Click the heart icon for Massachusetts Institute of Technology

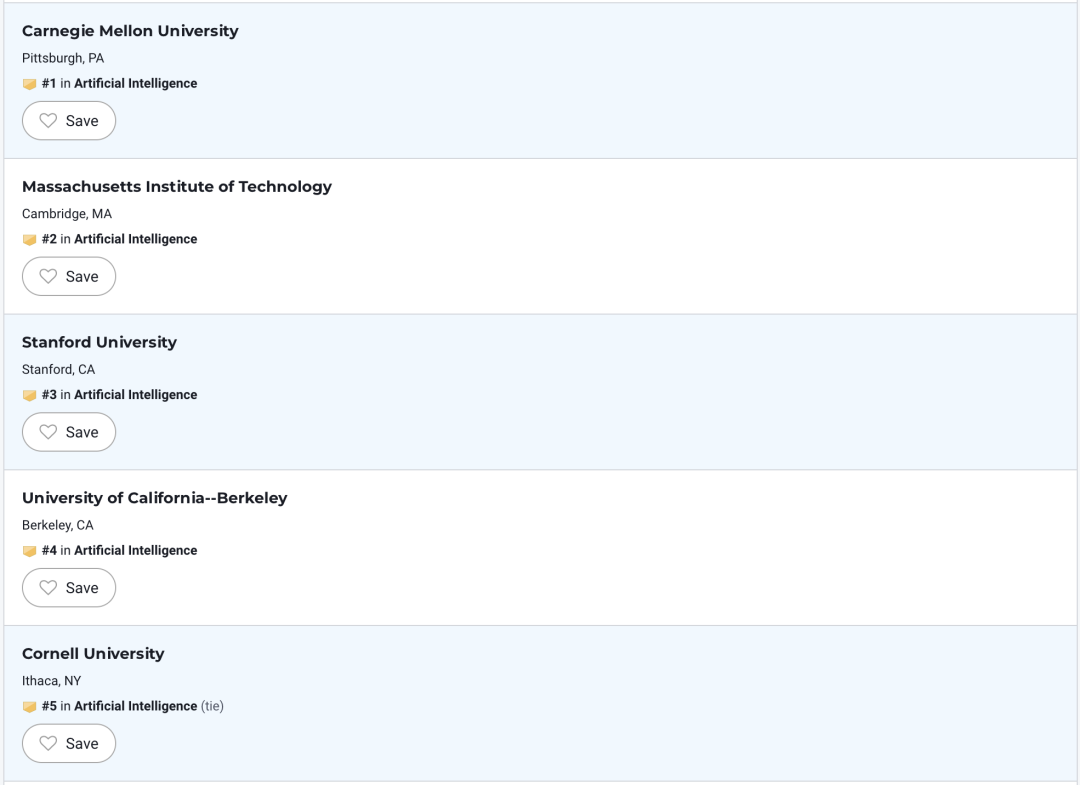(x=48, y=276)
